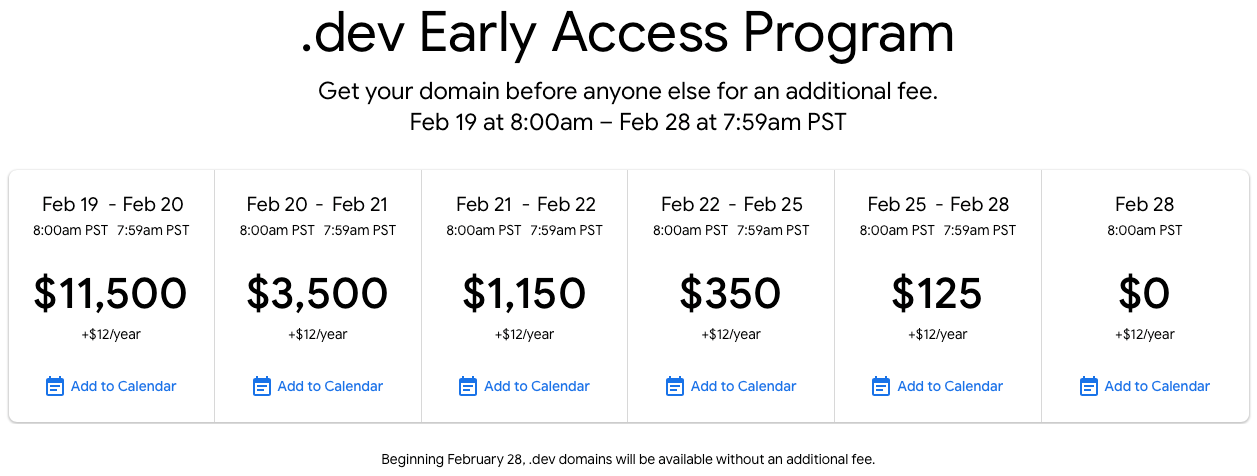Screen dimensions: 1257x476
Task: Click the footer note beginning with Beginning February 28
Action: click(x=628, y=459)
